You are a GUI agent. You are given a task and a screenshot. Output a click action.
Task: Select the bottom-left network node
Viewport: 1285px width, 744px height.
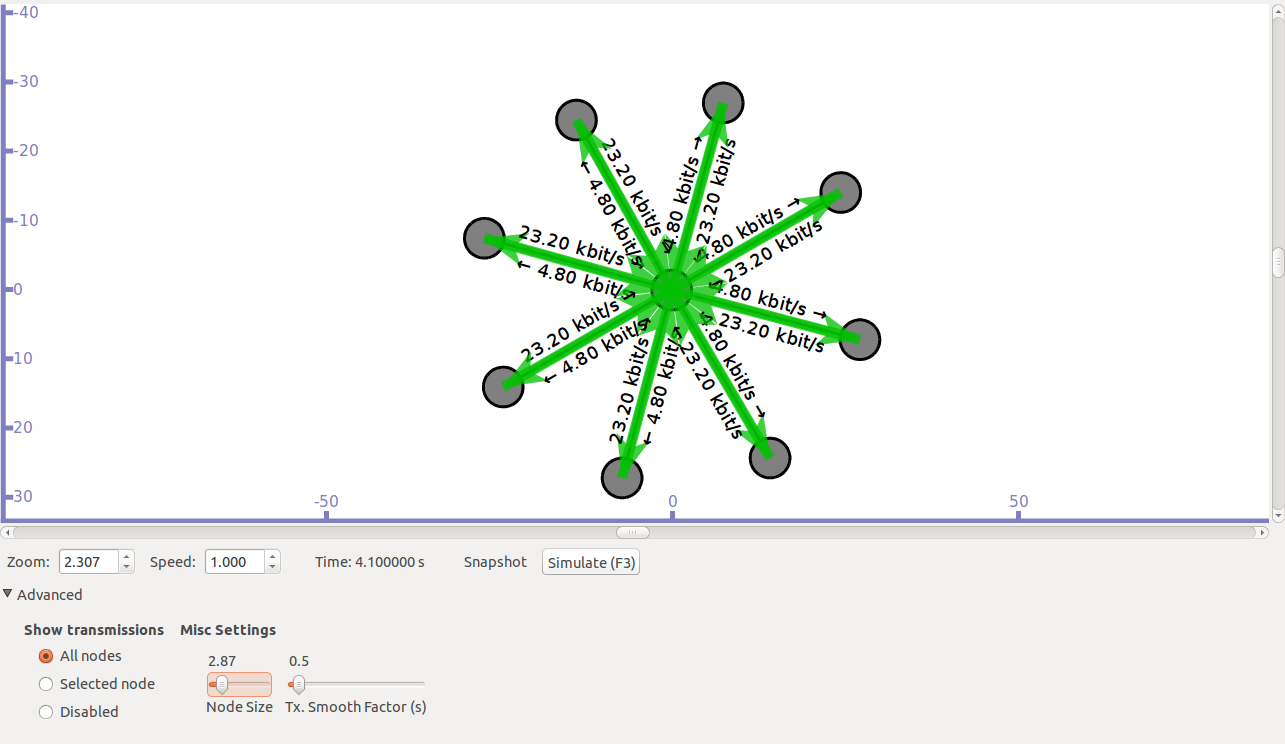click(x=503, y=385)
